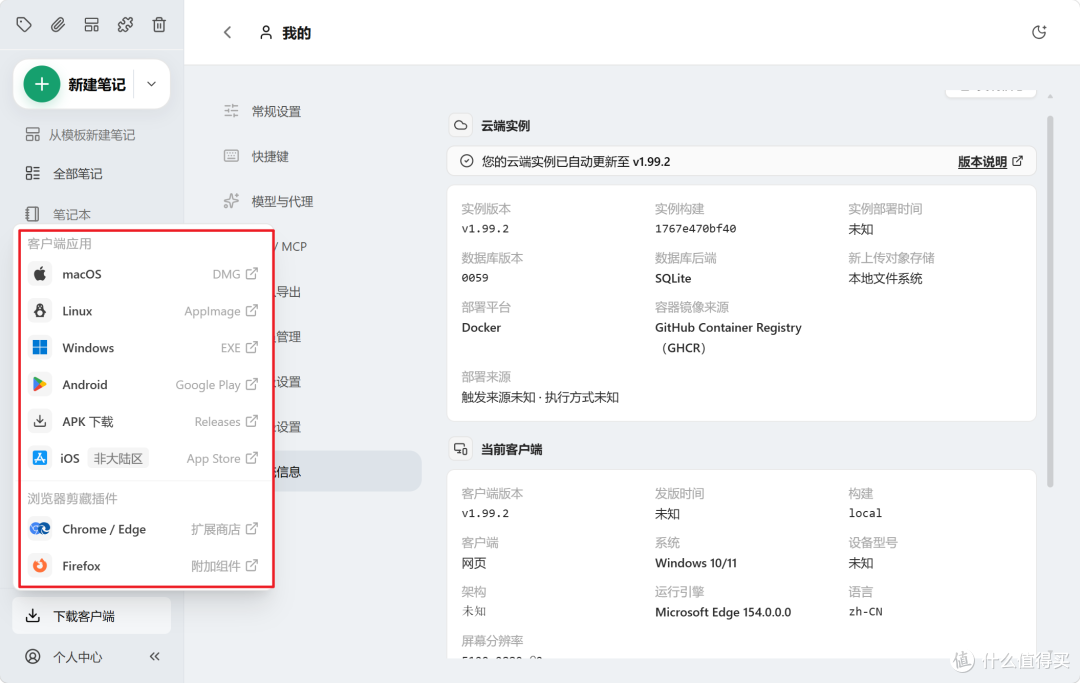Select 数据库后端 value SQLite
Image resolution: width=1080 pixels, height=683 pixels.
pos(673,278)
